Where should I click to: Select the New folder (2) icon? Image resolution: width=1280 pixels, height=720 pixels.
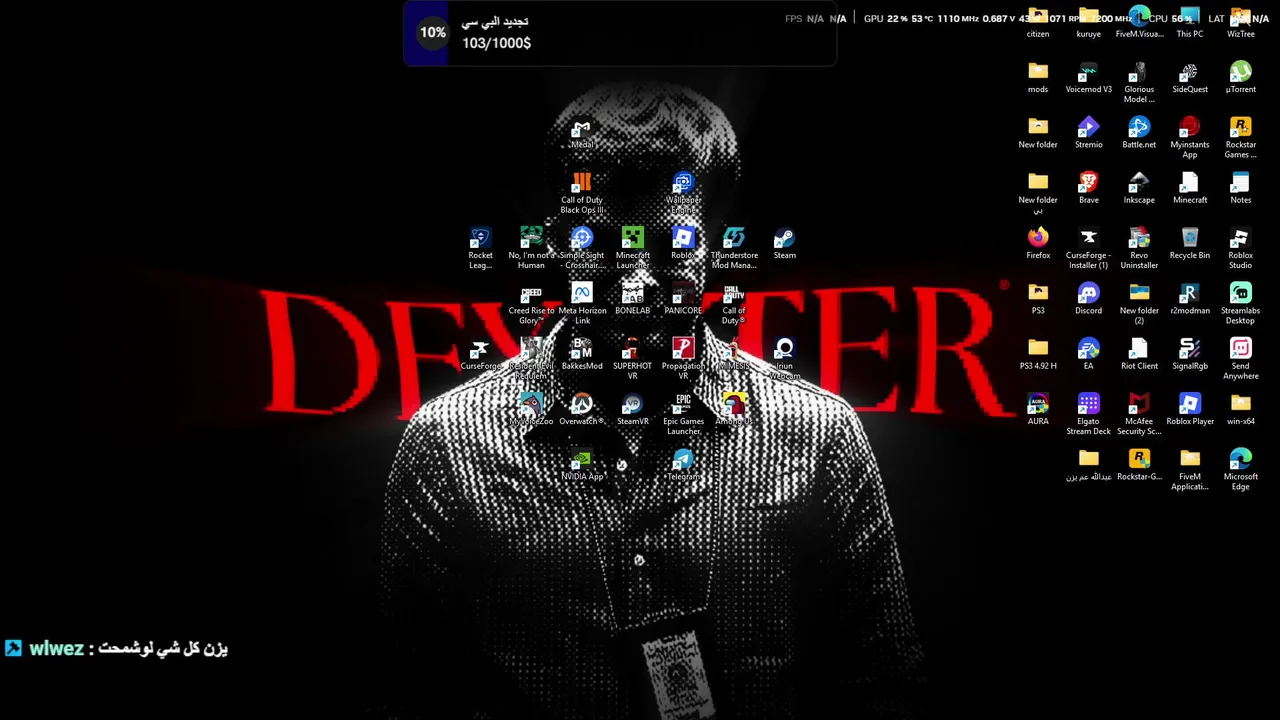pyautogui.click(x=1139, y=303)
